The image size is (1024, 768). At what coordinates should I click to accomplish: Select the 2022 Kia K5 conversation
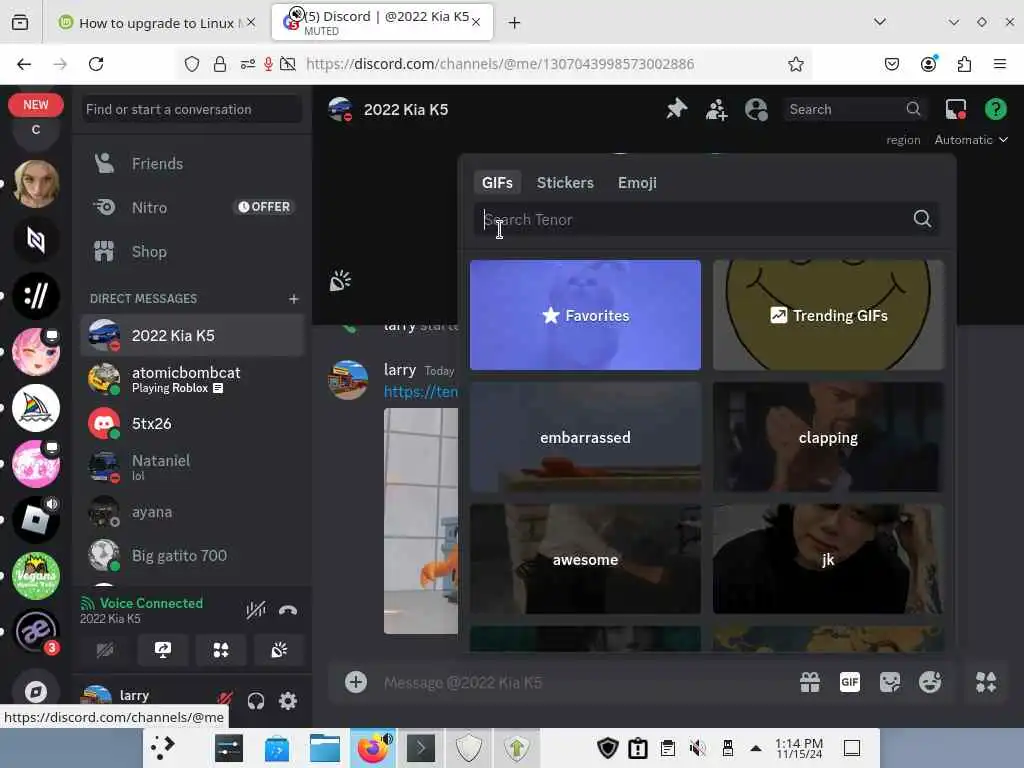(193, 336)
